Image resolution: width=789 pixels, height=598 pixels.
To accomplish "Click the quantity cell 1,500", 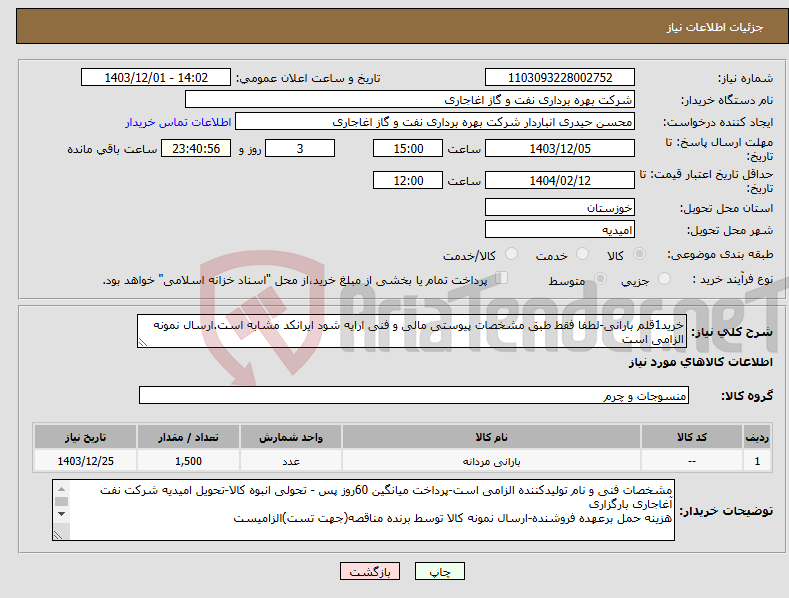I will click(188, 461).
